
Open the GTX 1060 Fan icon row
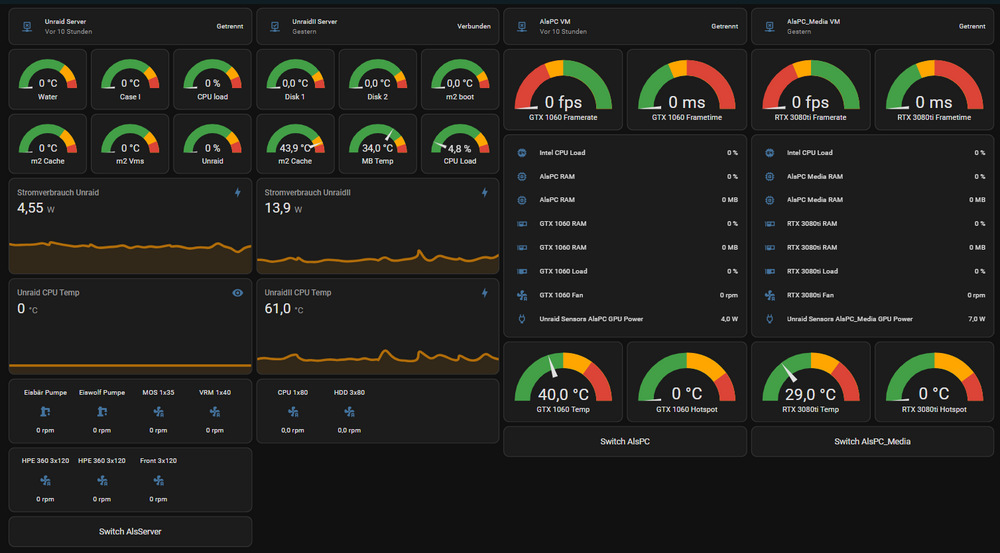625,295
